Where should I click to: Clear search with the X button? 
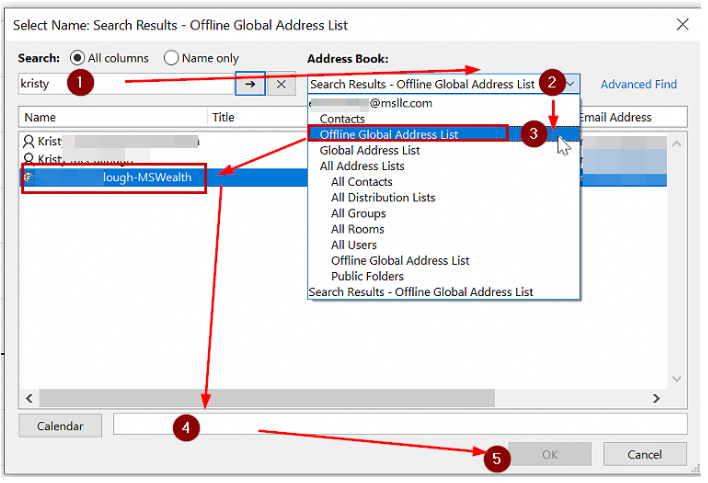click(281, 85)
